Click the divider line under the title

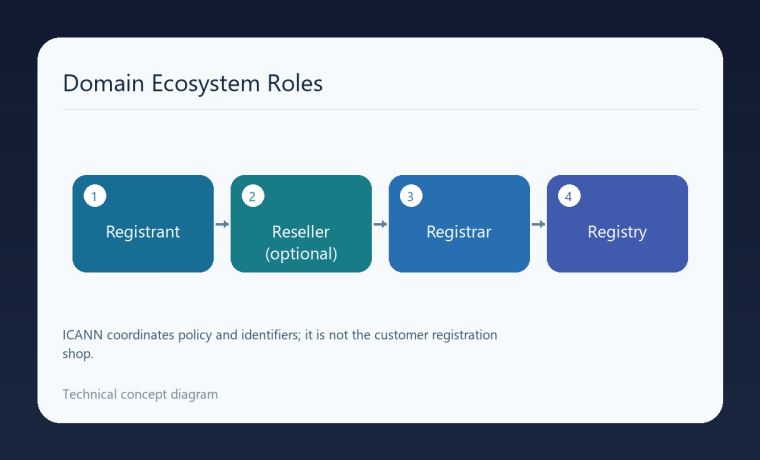[x=380, y=110]
